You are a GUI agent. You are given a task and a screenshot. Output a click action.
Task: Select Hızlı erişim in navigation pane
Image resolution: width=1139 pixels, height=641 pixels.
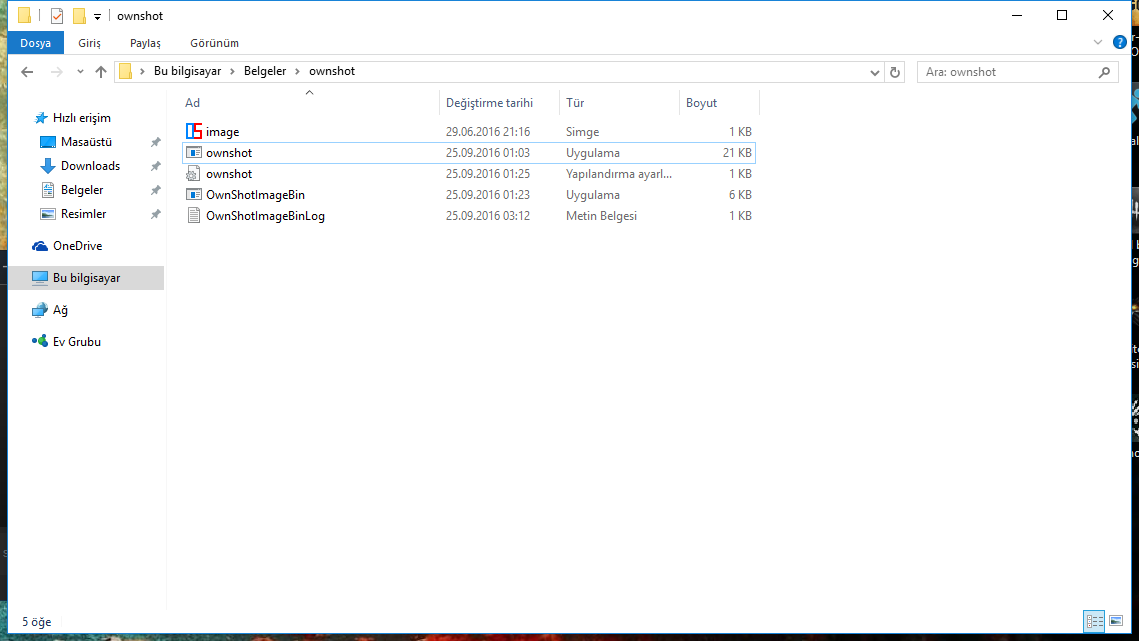(81, 118)
